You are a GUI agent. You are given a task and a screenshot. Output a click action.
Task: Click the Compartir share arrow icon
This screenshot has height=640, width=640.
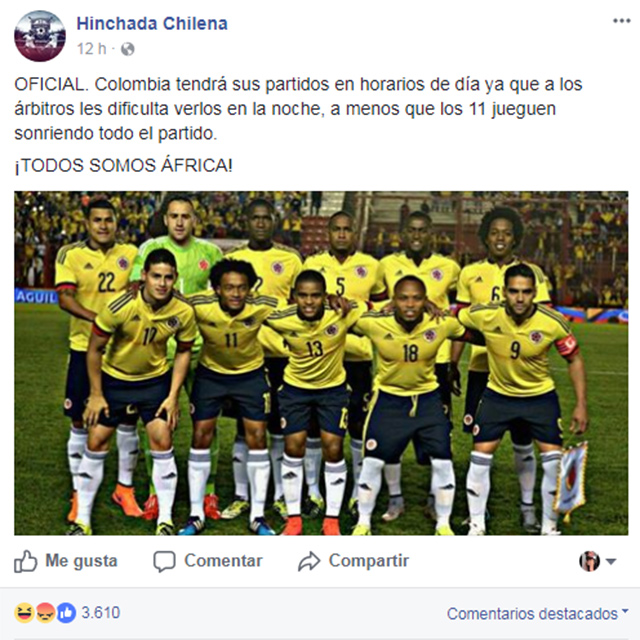click(309, 561)
